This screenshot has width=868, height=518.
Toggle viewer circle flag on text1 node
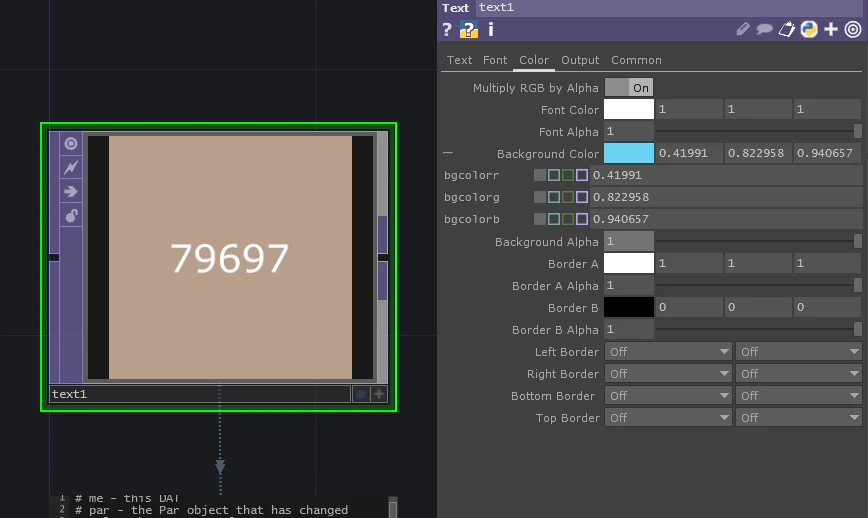[71, 144]
